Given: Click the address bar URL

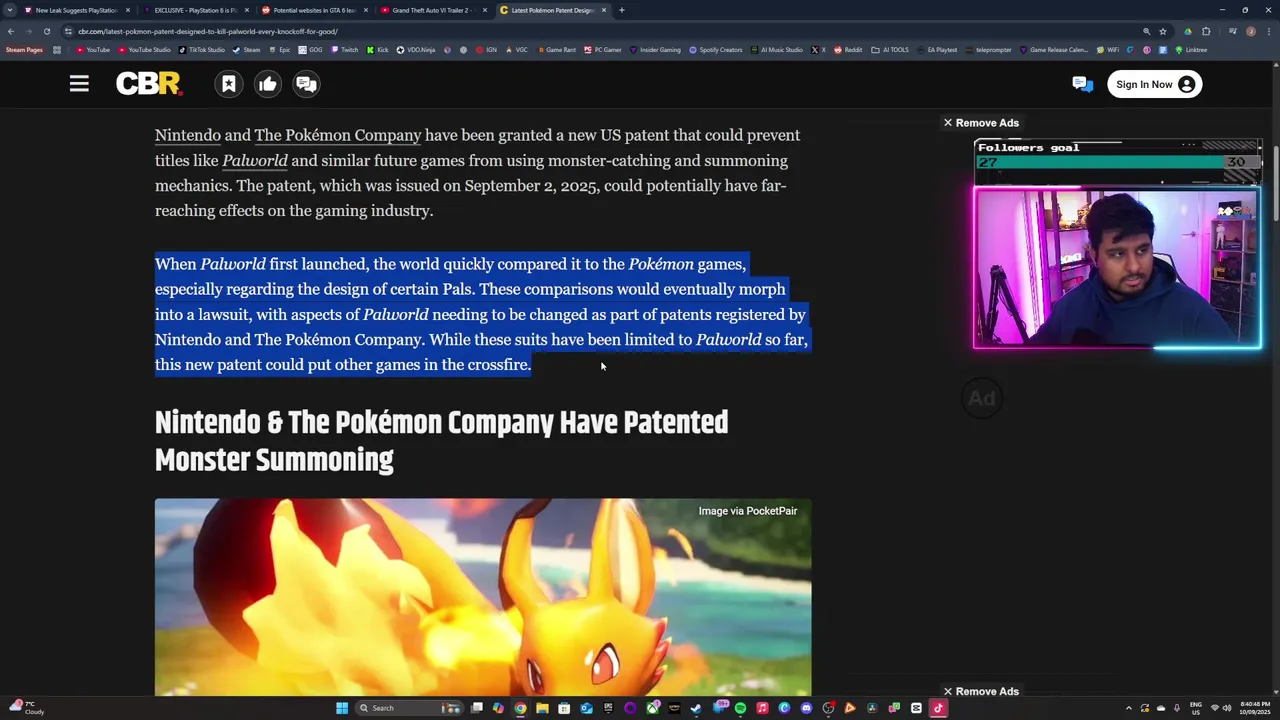Looking at the screenshot, I should click(x=208, y=31).
